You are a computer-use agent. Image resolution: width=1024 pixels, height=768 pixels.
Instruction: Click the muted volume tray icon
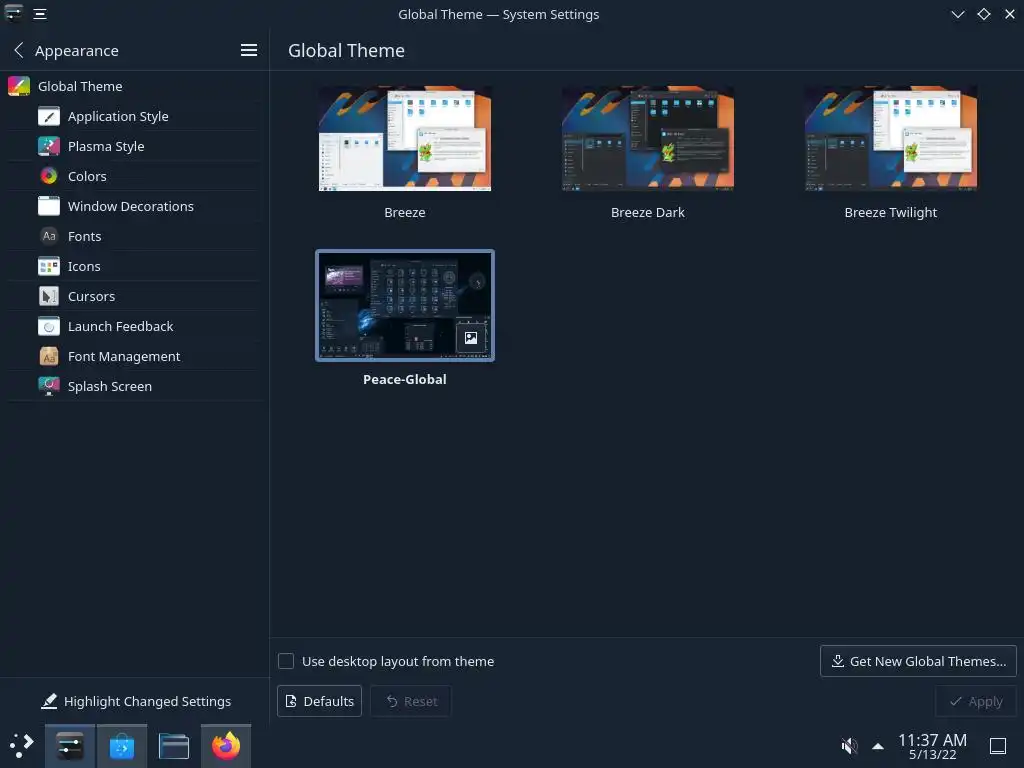[849, 746]
